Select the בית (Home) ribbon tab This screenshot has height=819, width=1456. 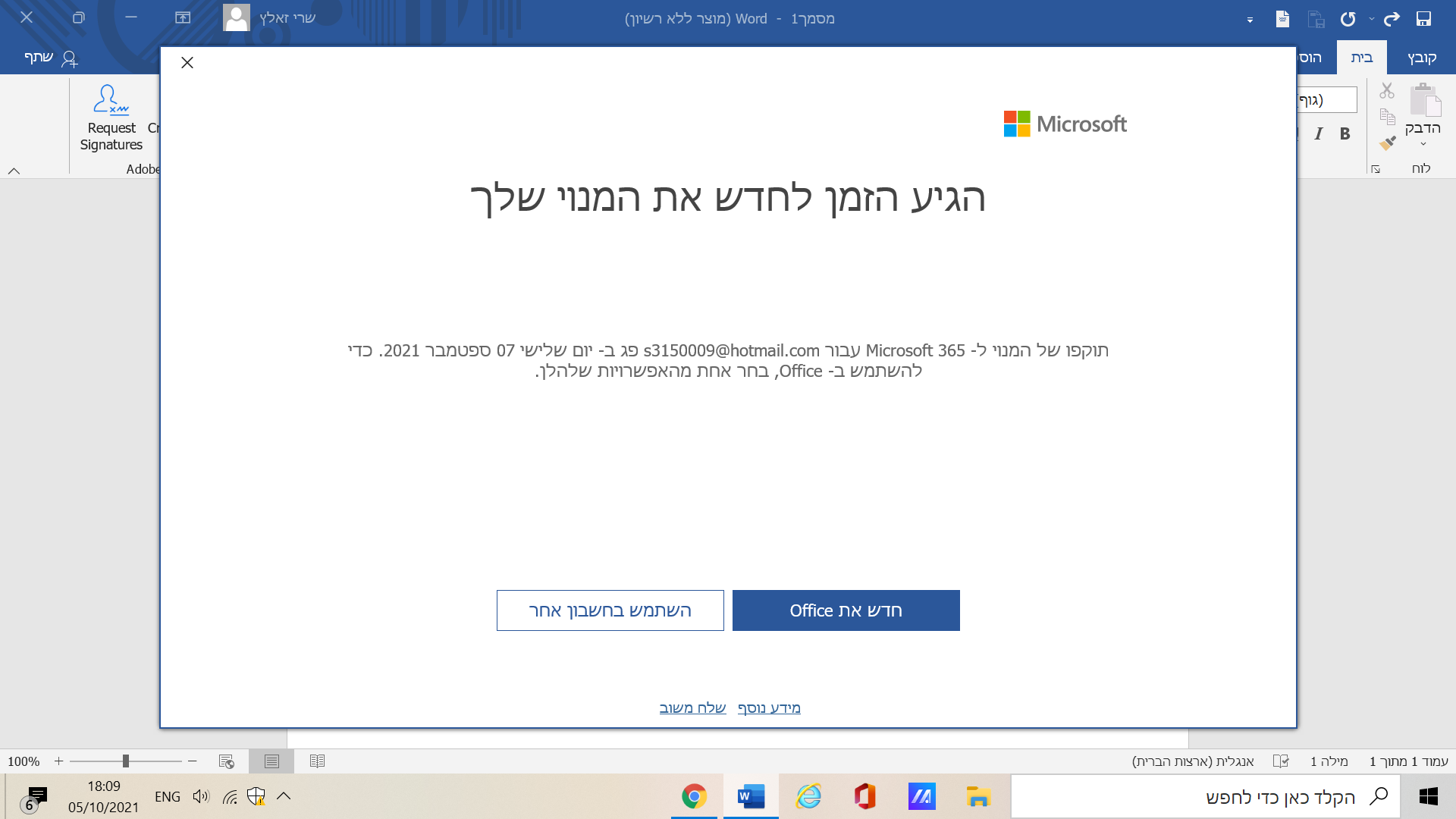coord(1362,58)
